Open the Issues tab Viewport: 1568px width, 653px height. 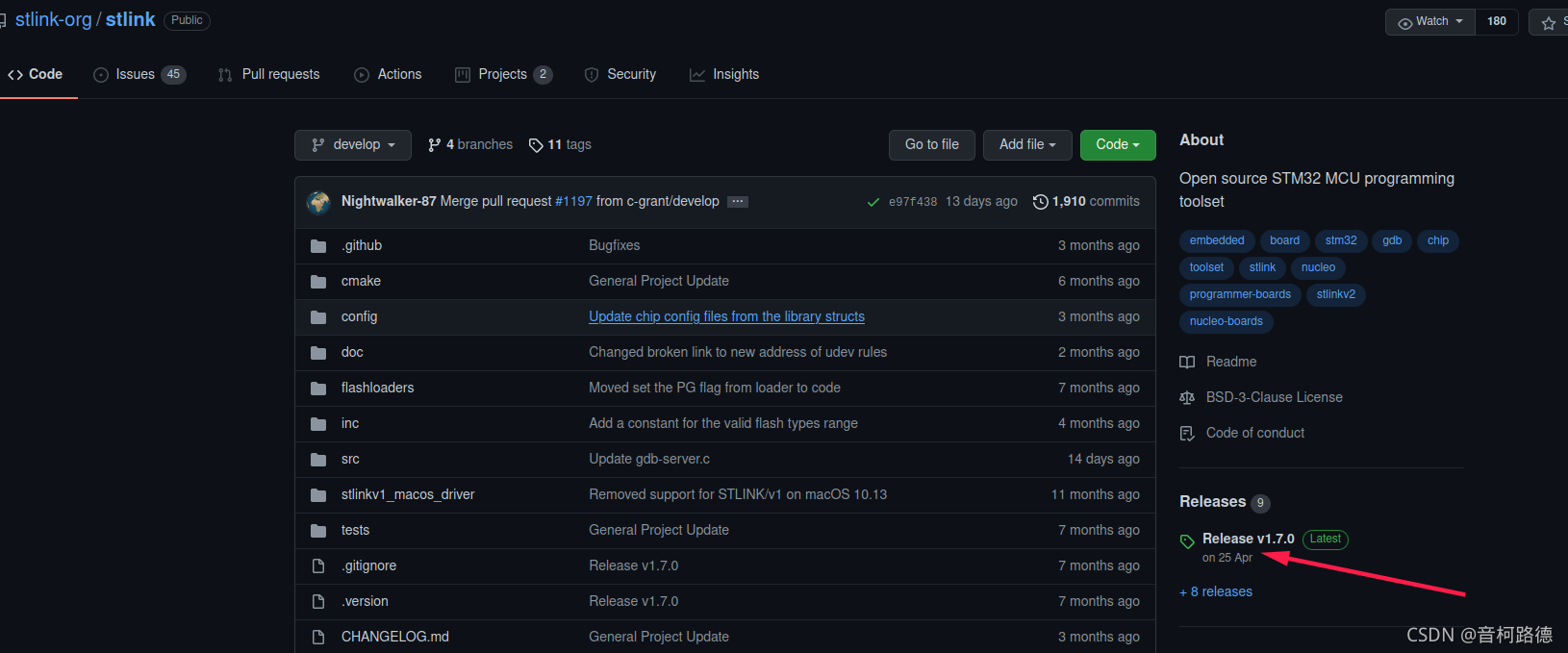pos(139,74)
